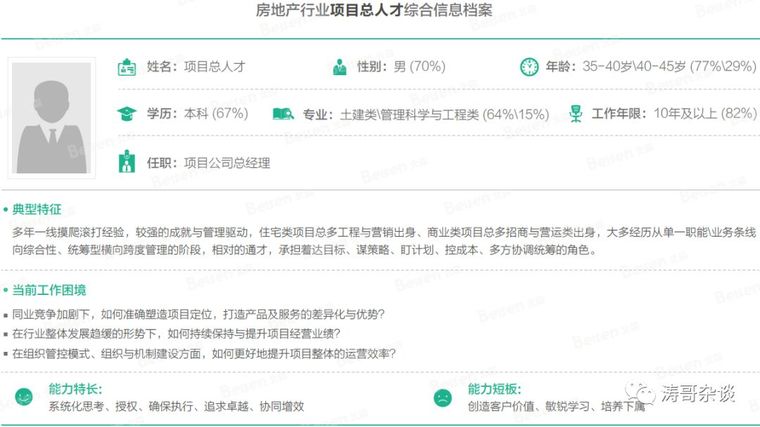
Task: Click the 项目公司总经理 position text
Action: (227, 163)
